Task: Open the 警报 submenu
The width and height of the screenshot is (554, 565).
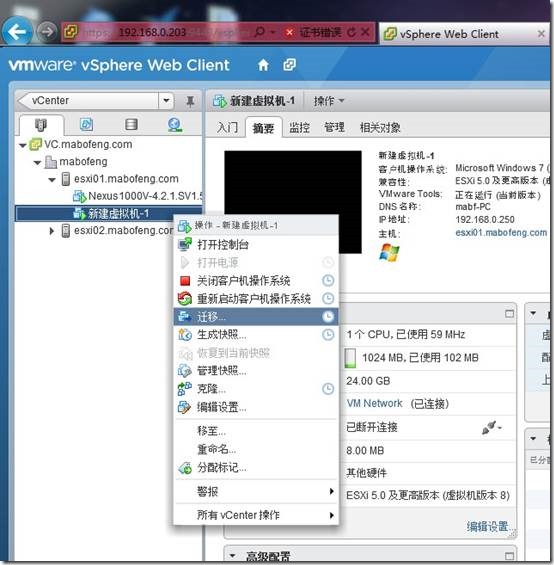Action: click(256, 491)
